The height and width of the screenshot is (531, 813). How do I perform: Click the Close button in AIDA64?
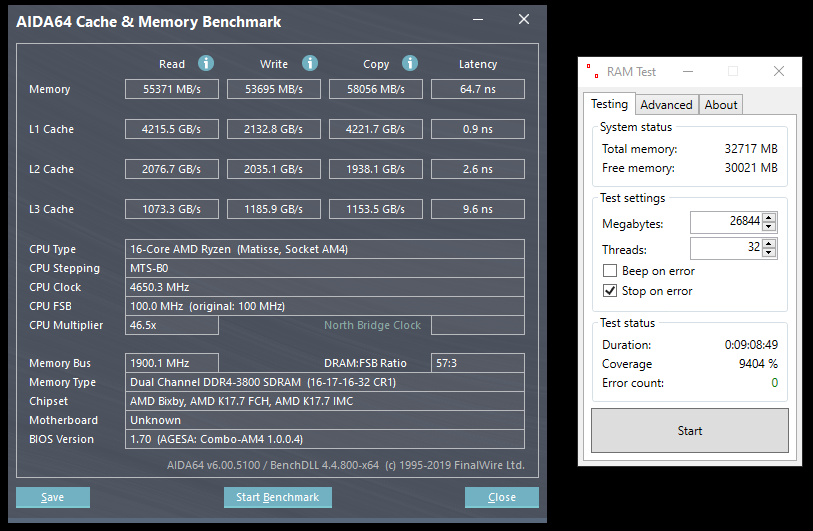tap(501, 497)
